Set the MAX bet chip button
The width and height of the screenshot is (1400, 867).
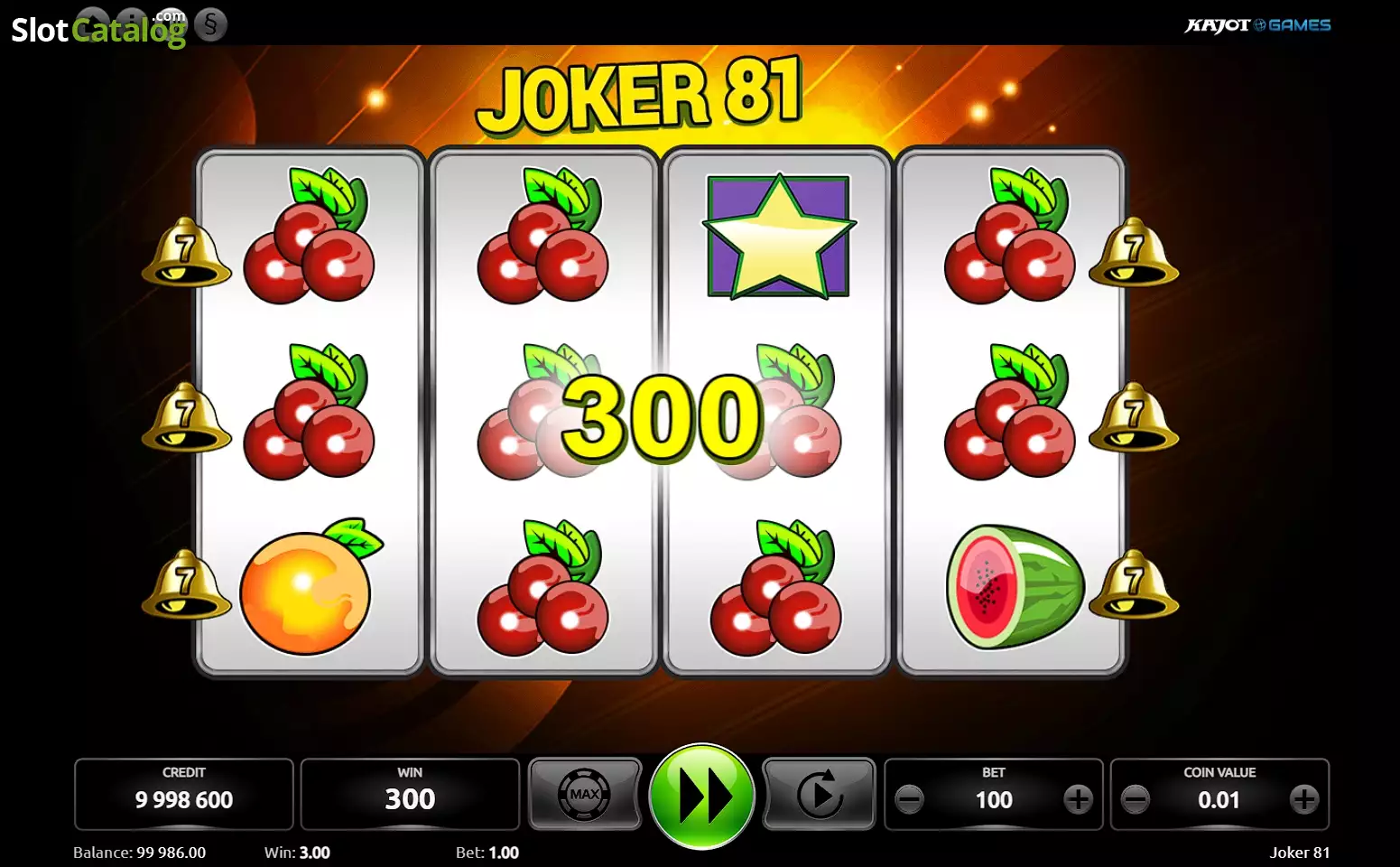585,794
